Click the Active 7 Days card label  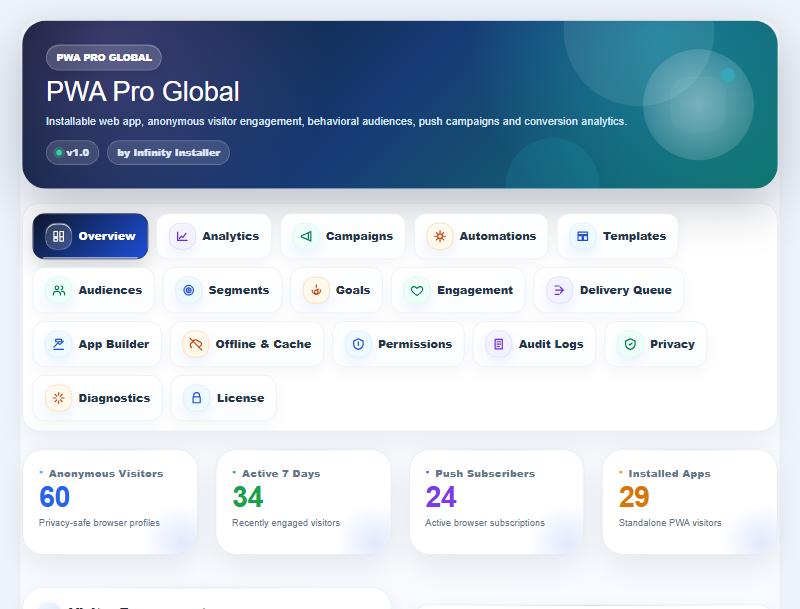[281, 474]
